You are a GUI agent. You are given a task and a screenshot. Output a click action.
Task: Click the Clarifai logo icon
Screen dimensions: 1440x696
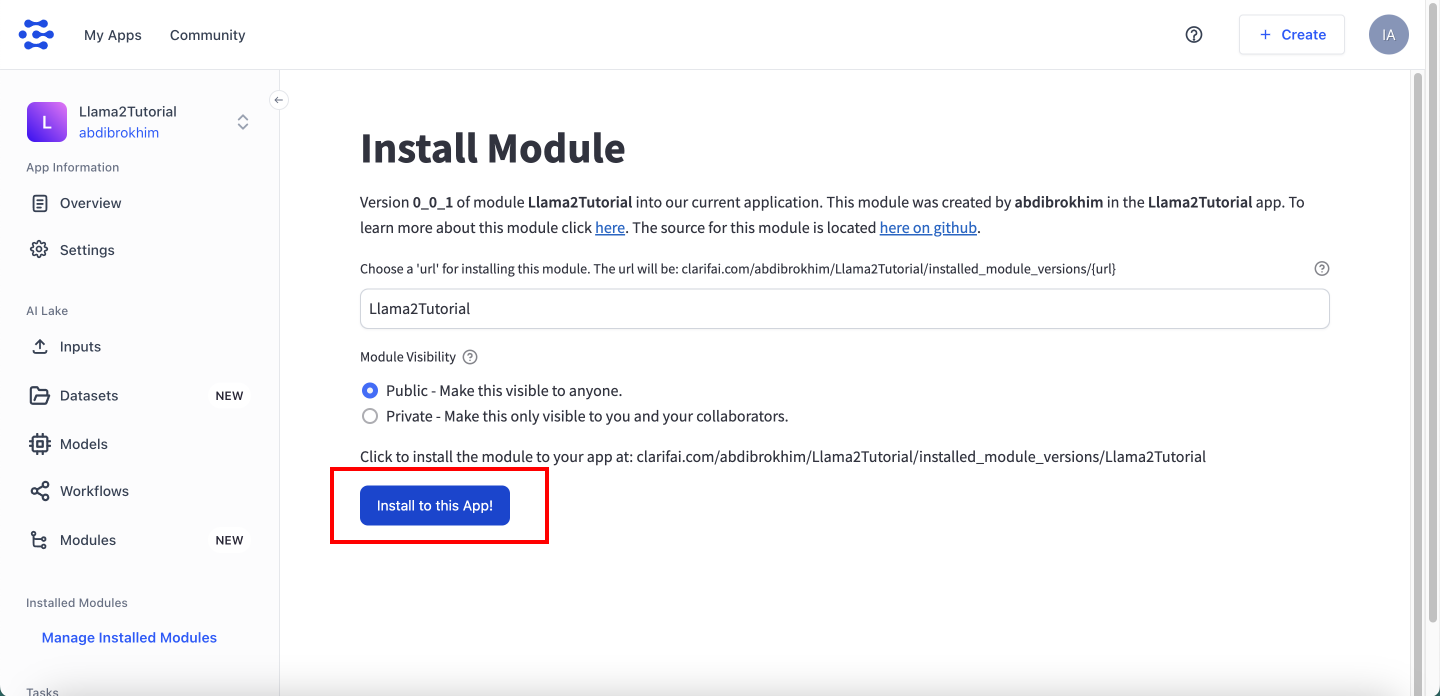[37, 34]
